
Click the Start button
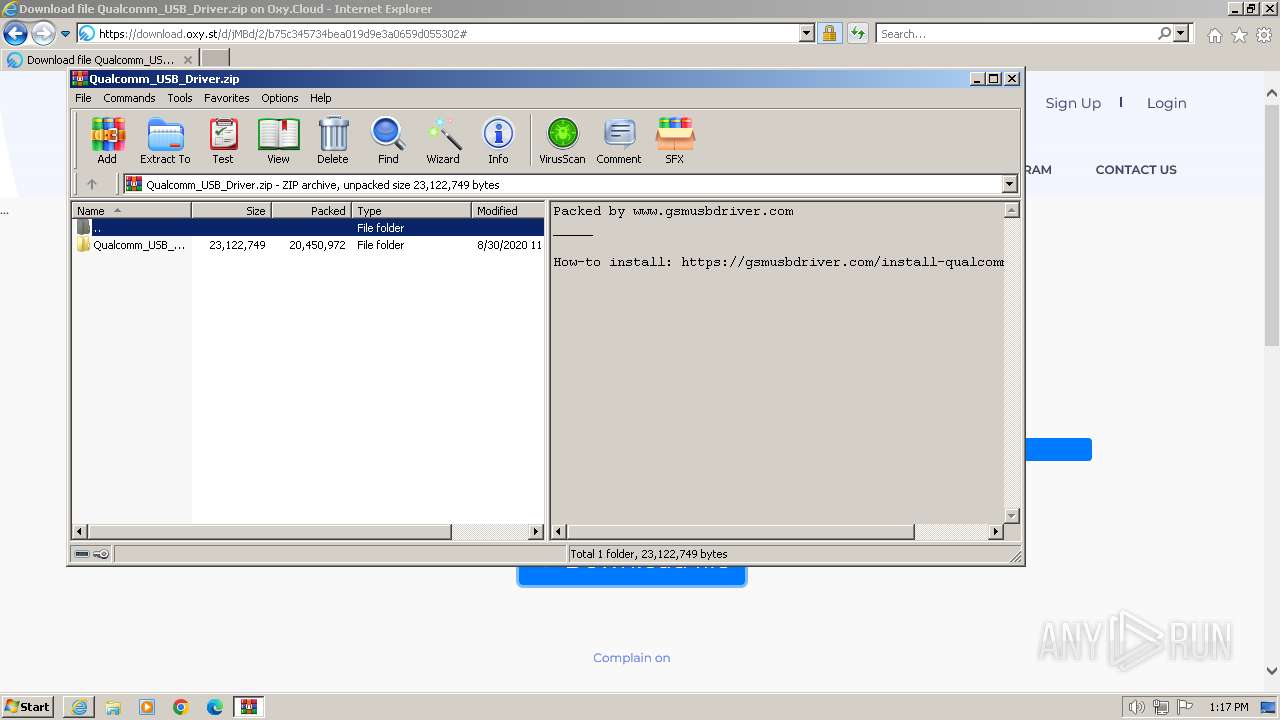[28, 707]
